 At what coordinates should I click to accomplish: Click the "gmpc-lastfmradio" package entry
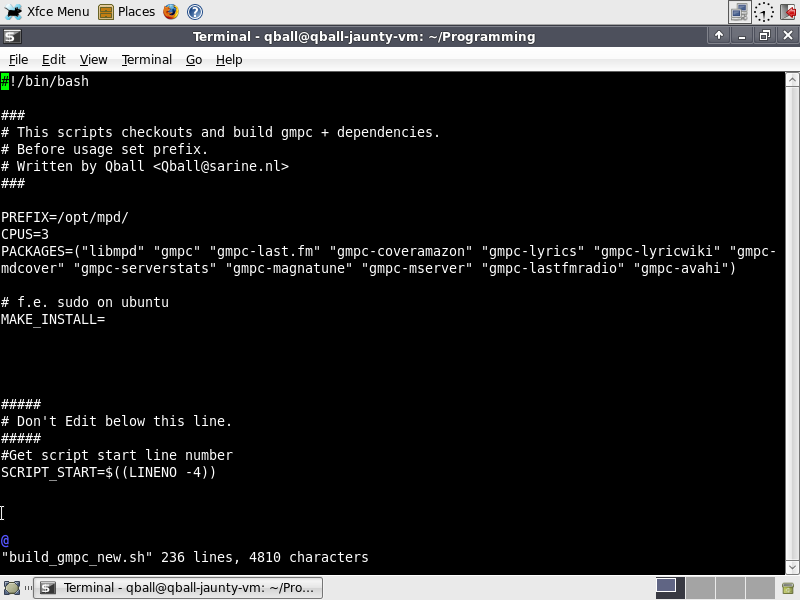pyautogui.click(x=553, y=268)
